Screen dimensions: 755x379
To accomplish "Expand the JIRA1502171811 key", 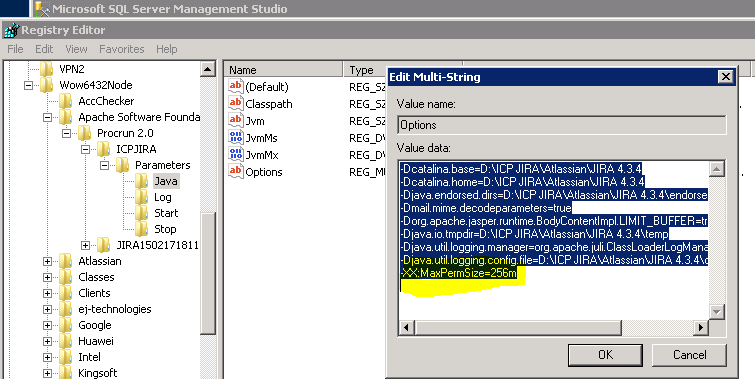I will [x=85, y=245].
